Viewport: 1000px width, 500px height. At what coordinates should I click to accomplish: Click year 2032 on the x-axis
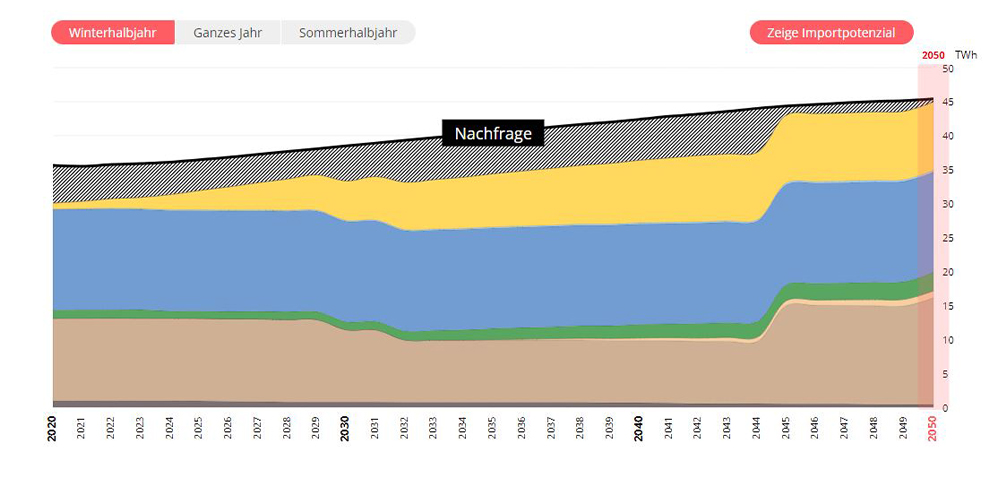pyautogui.click(x=403, y=429)
